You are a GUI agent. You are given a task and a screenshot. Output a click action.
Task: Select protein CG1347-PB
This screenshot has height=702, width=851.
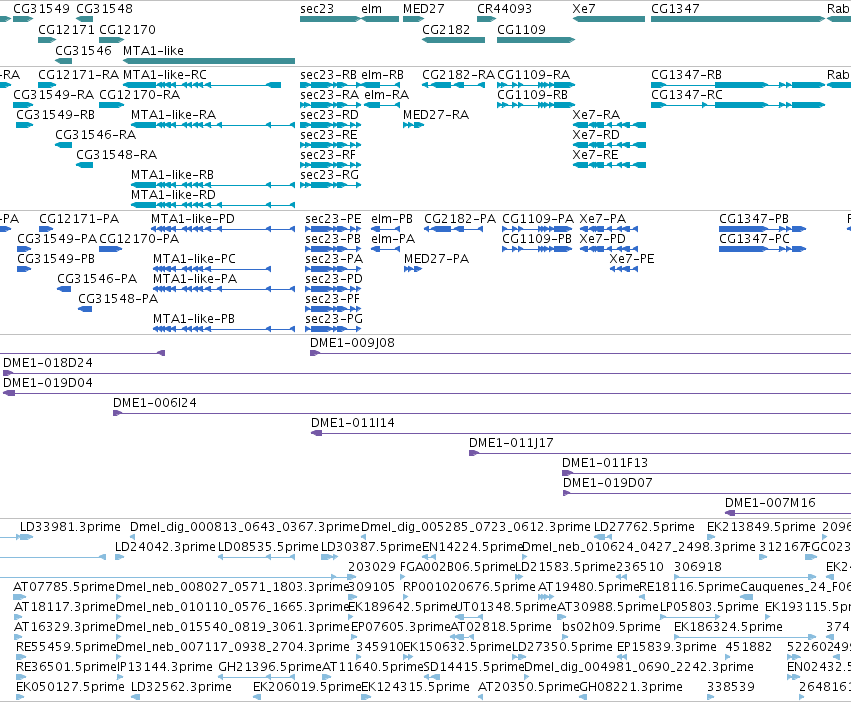pyautogui.click(x=763, y=229)
